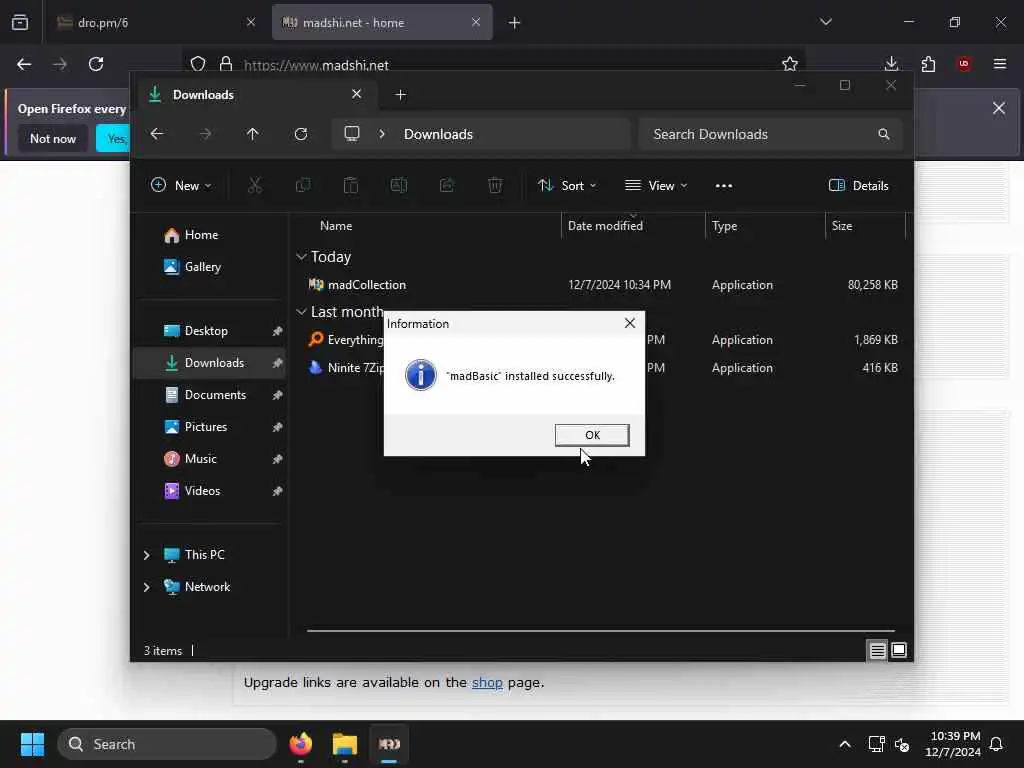Screen dimensions: 1024x768
Task: Click the Delete trash icon
Action: pos(495,185)
